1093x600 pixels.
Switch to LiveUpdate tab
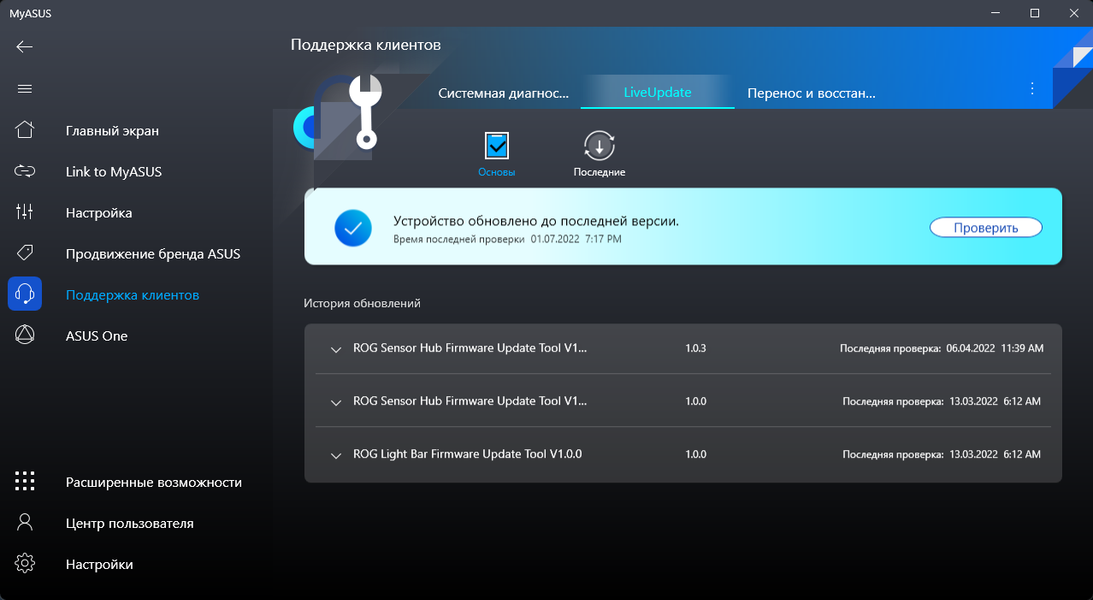pyautogui.click(x=657, y=92)
